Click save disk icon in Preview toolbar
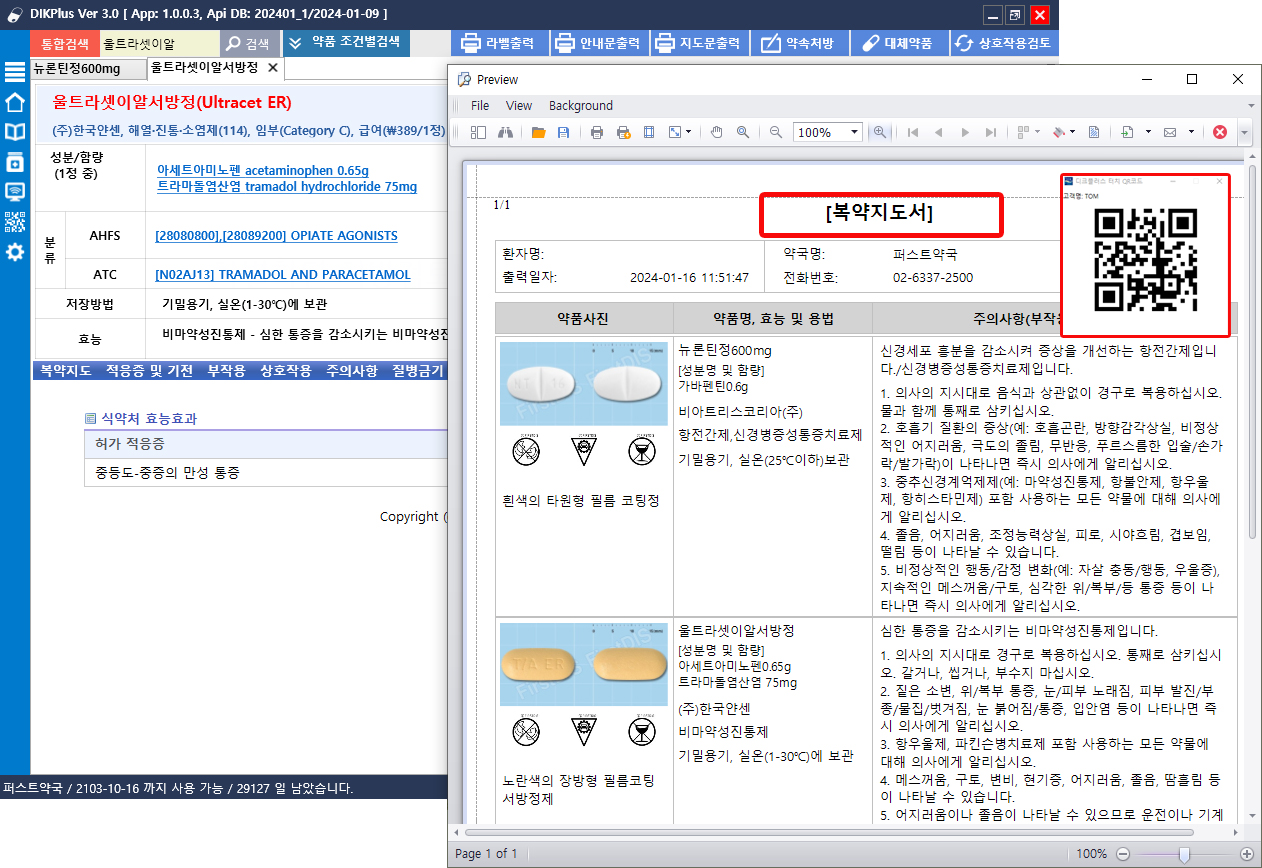This screenshot has width=1262, height=868. tap(563, 132)
